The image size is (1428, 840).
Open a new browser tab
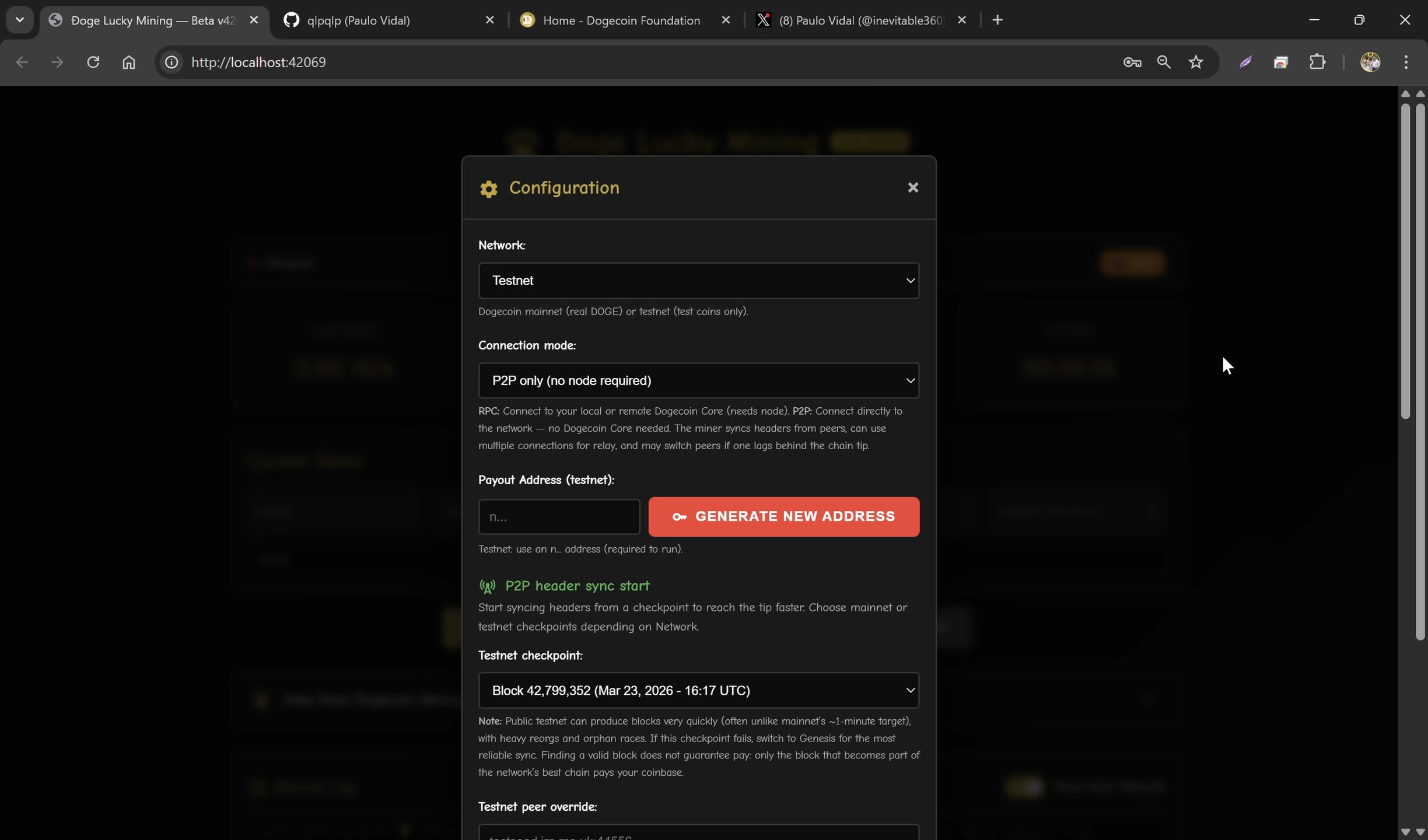click(998, 20)
